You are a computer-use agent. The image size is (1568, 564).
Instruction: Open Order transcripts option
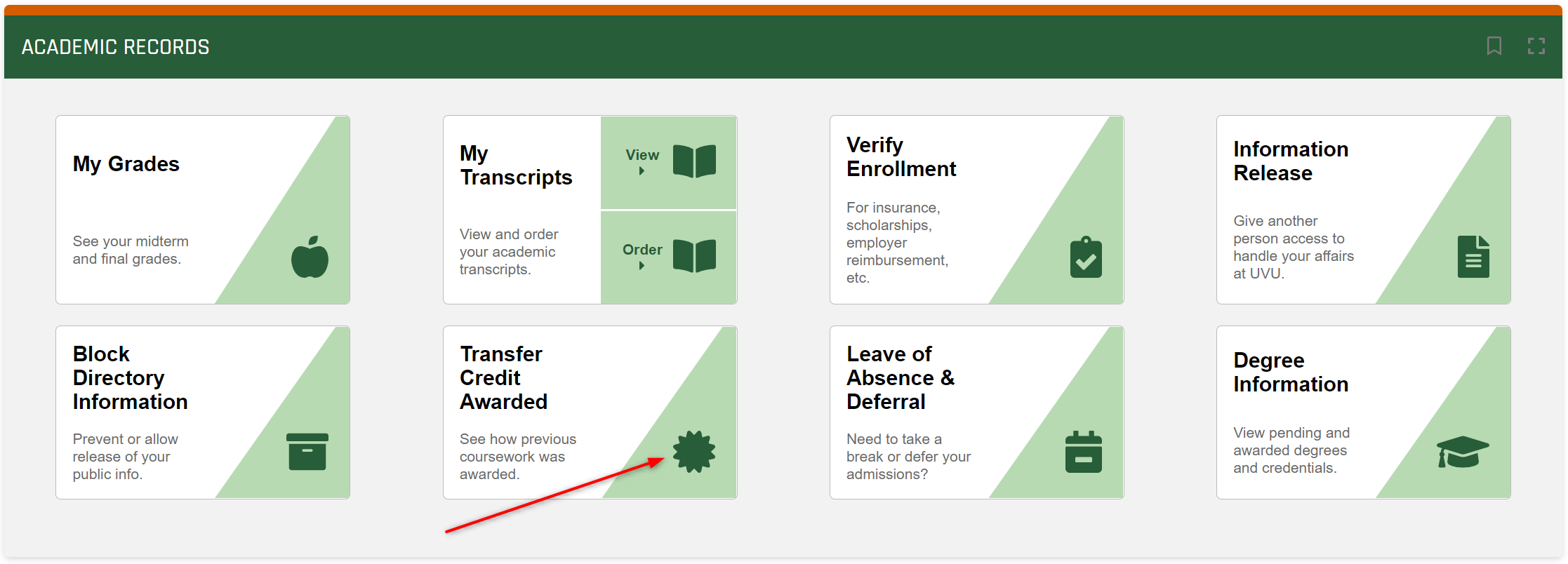(x=642, y=250)
